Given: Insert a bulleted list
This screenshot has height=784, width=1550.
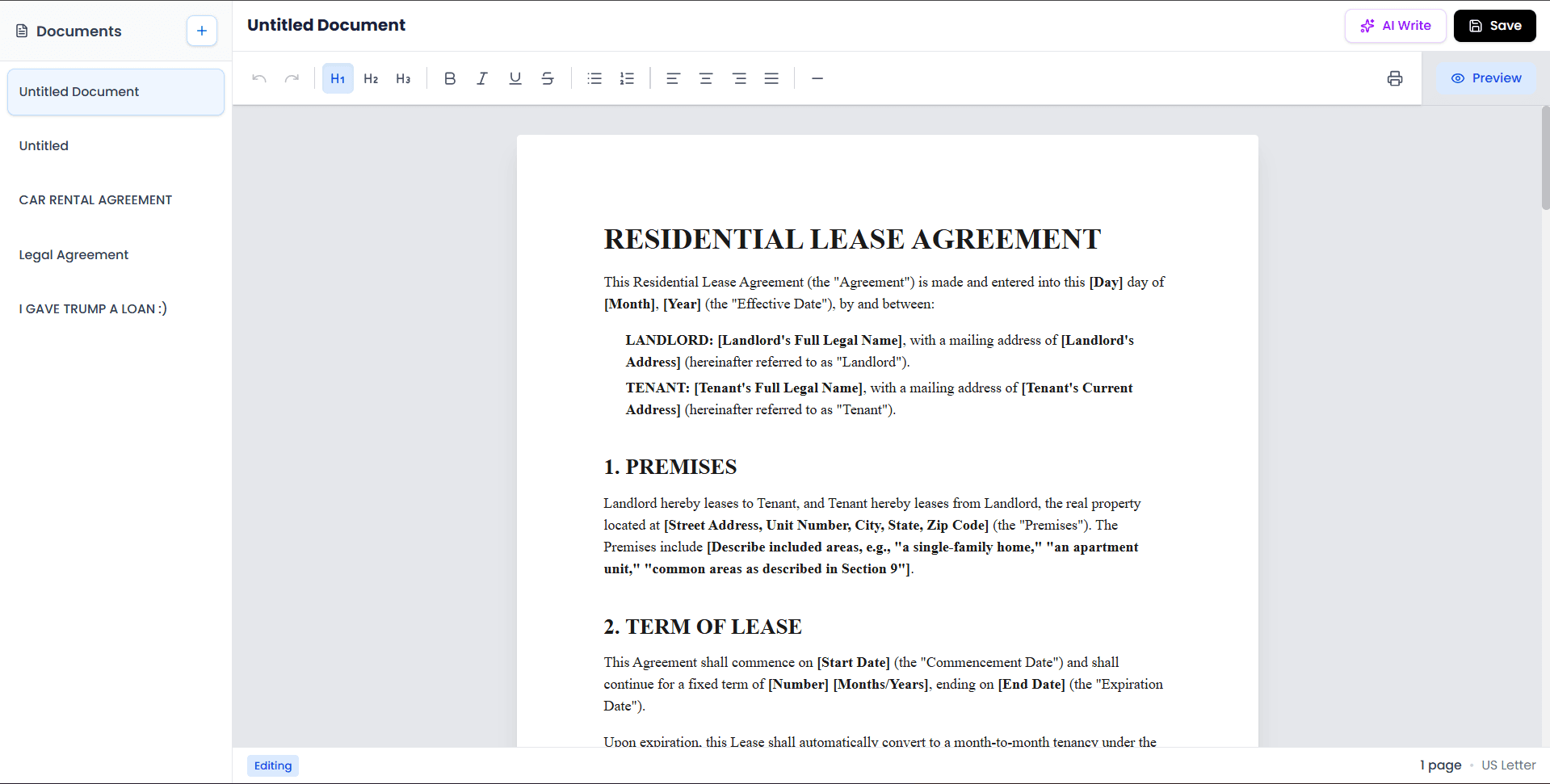Looking at the screenshot, I should [x=594, y=78].
